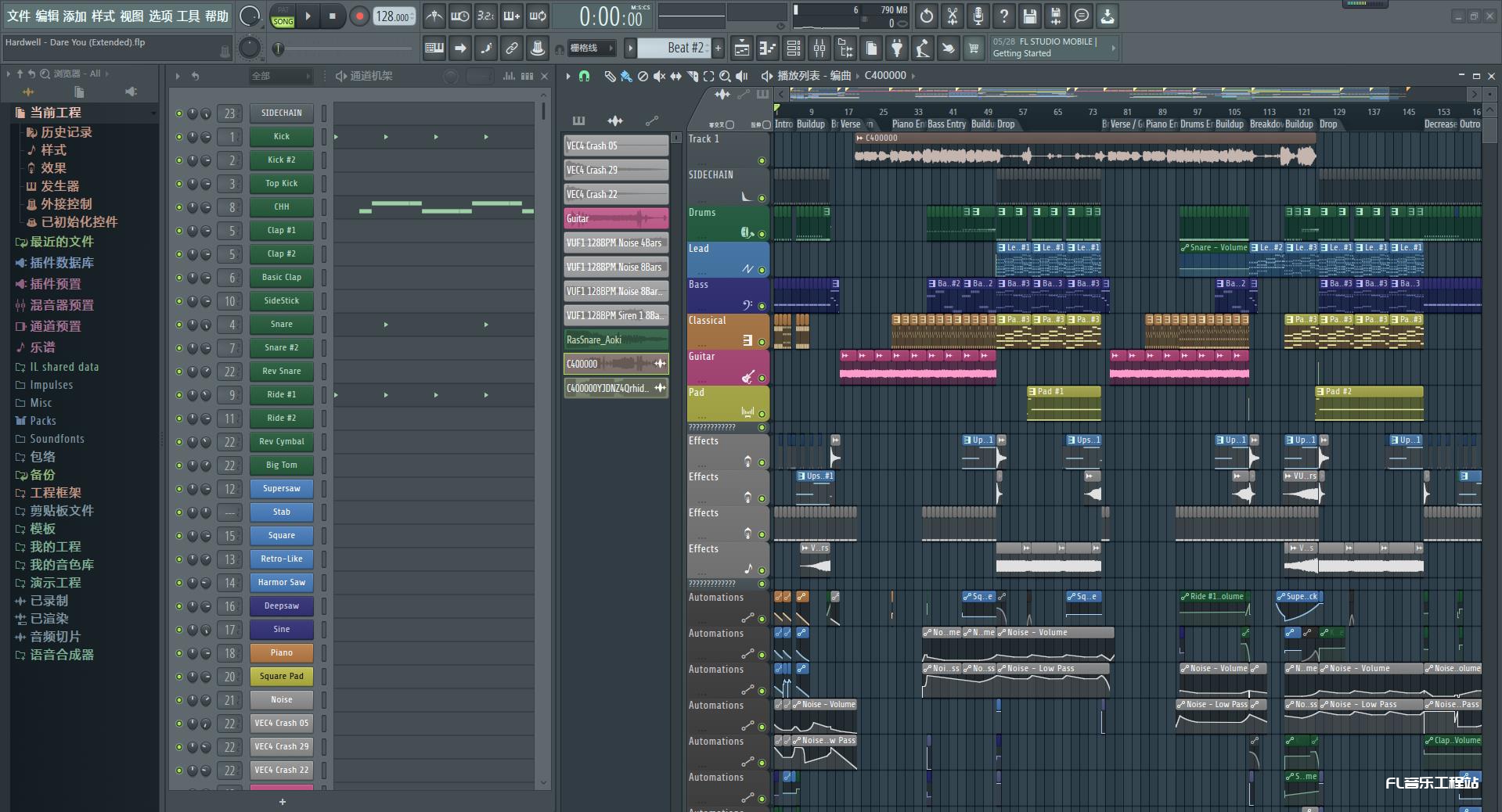
Task: Toggle mute on Pad playlist track
Action: click(x=762, y=414)
